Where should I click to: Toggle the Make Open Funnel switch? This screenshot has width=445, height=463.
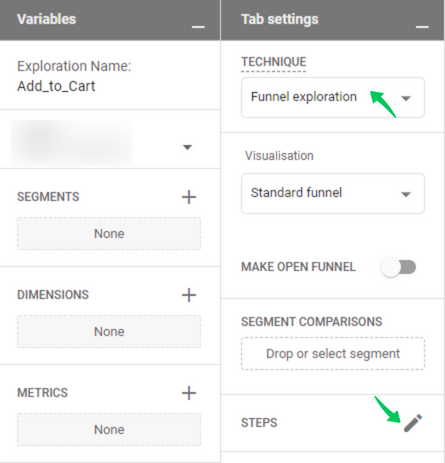coord(399,267)
